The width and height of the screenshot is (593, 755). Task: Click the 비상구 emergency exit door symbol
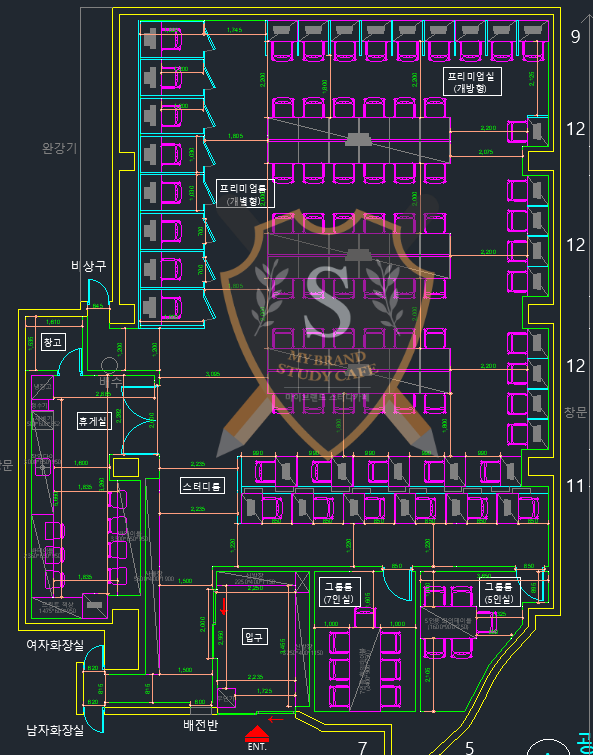tap(99, 292)
